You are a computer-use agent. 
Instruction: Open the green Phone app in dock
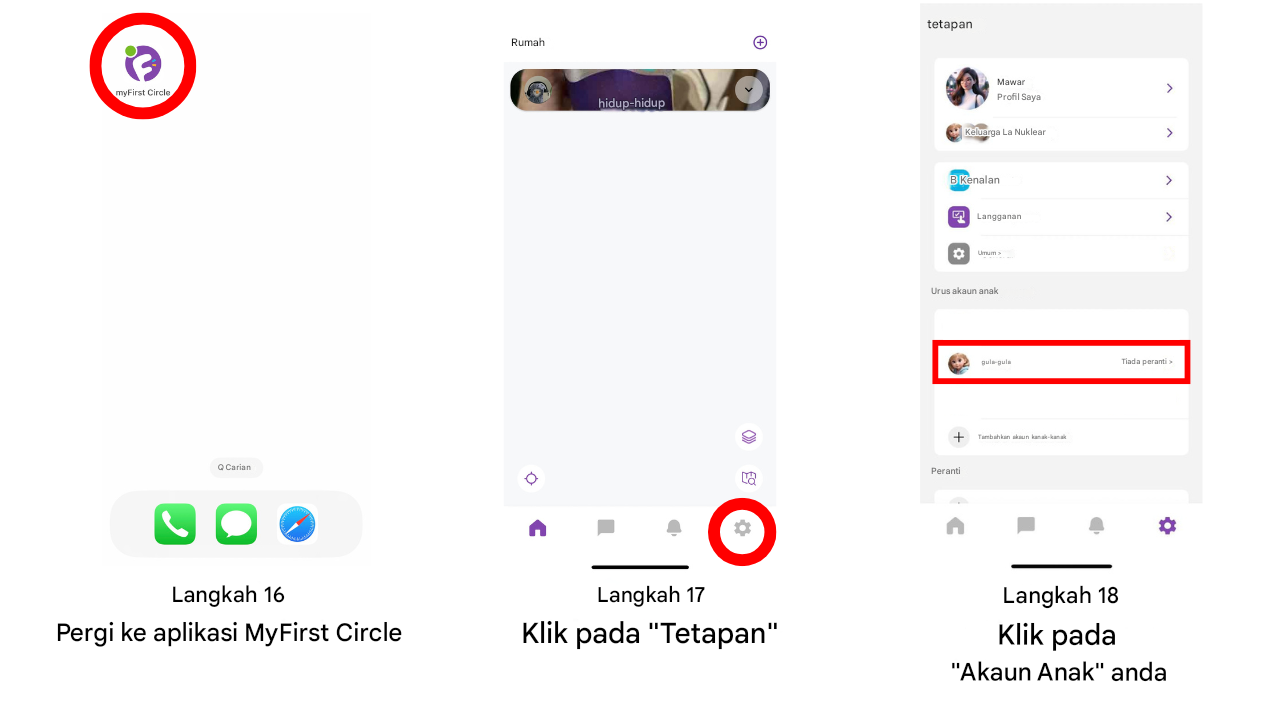coord(175,524)
